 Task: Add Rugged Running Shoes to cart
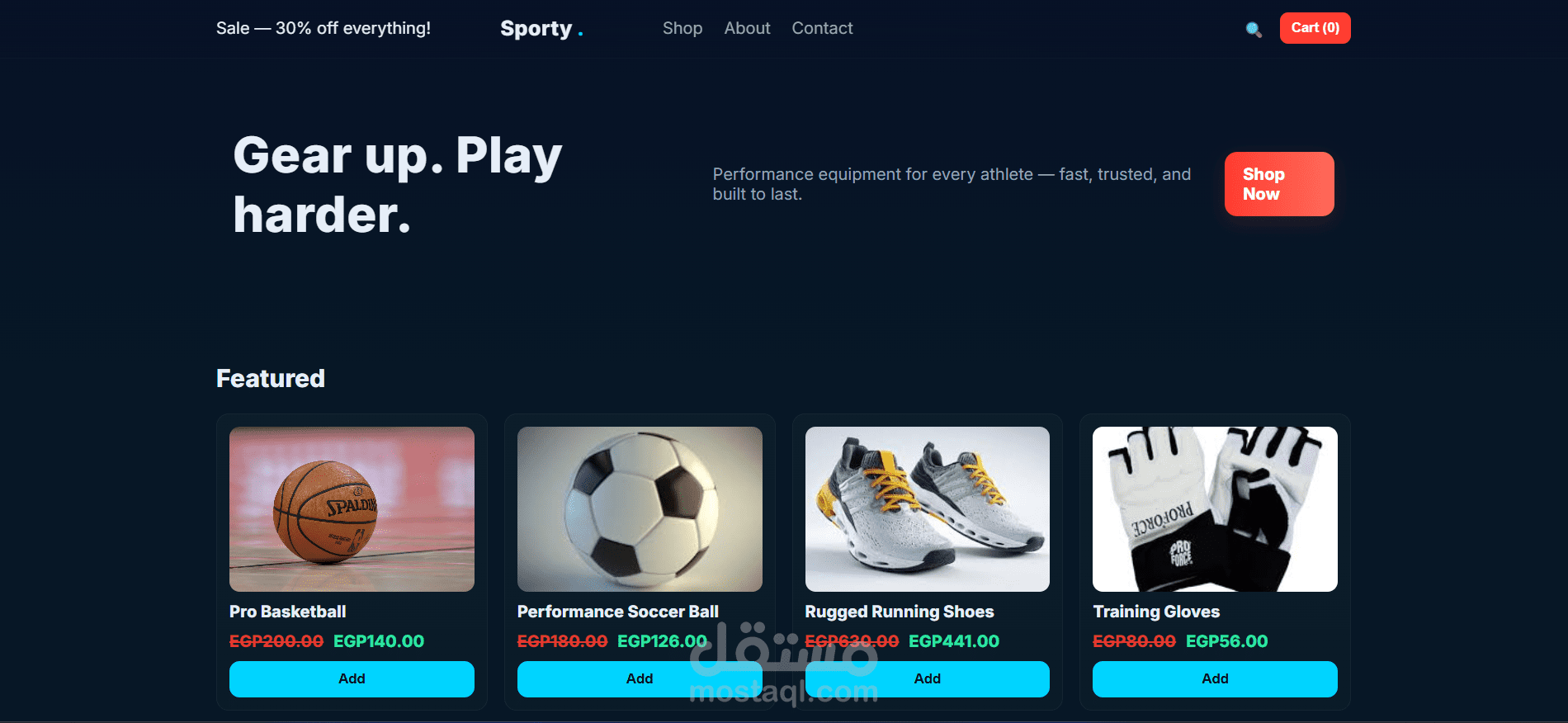tap(928, 679)
